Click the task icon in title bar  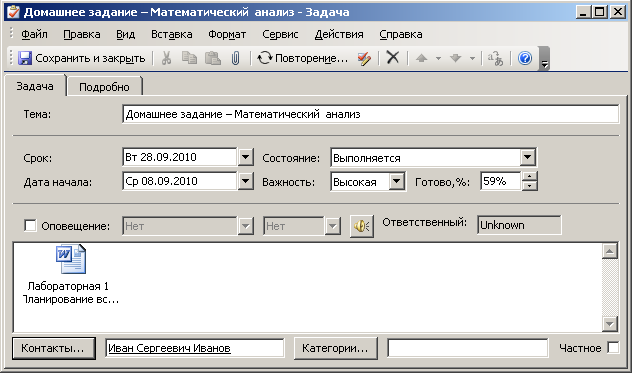(x=13, y=12)
